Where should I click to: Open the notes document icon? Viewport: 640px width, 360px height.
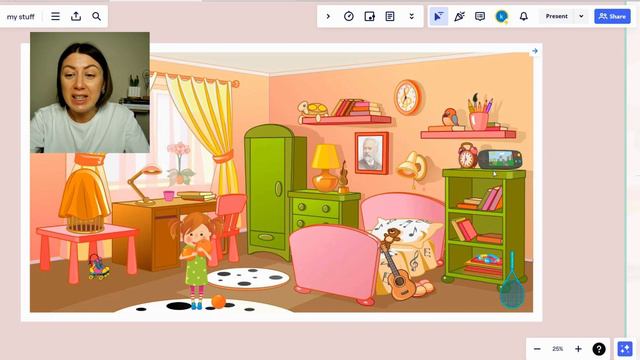point(390,16)
